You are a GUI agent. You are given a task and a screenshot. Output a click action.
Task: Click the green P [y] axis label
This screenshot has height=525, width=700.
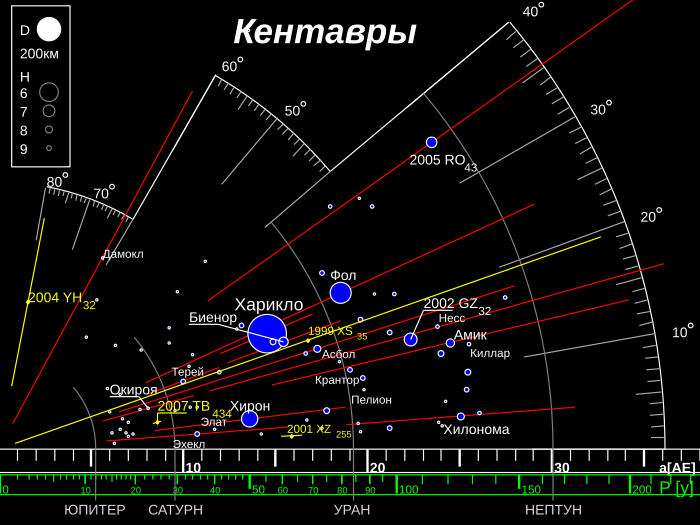[x=676, y=488]
